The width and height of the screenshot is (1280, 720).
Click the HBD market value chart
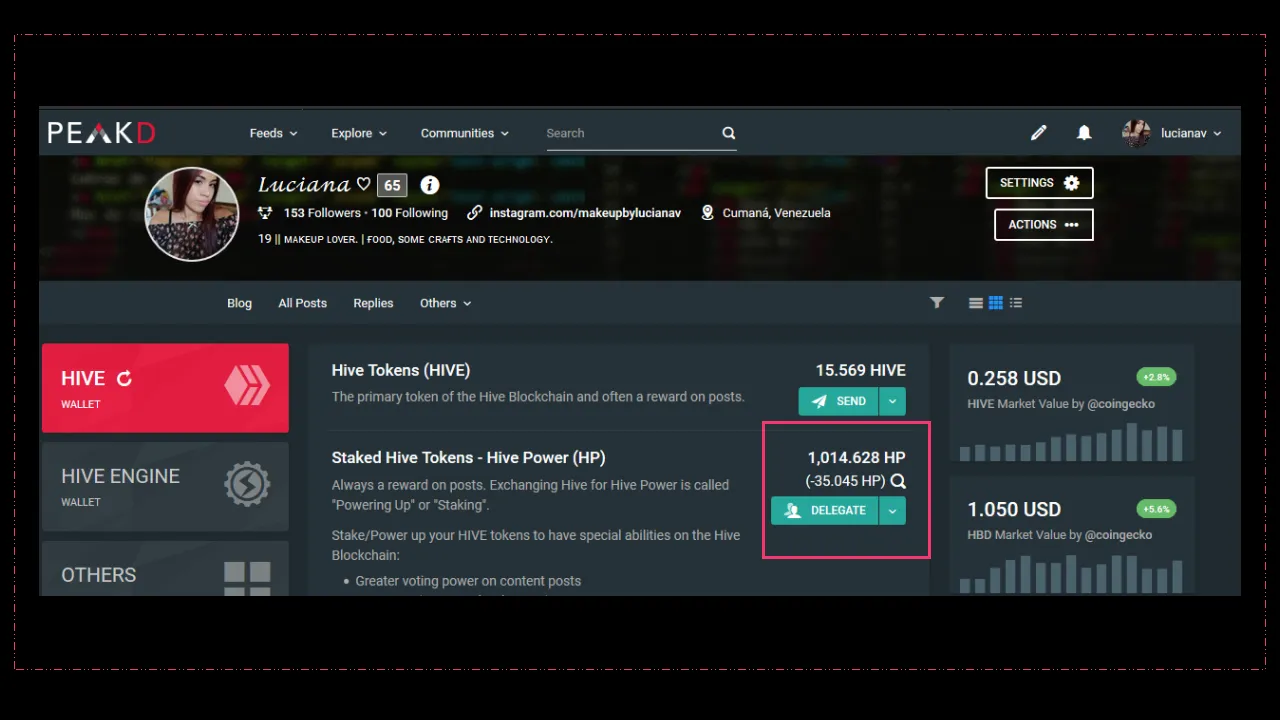[1071, 574]
